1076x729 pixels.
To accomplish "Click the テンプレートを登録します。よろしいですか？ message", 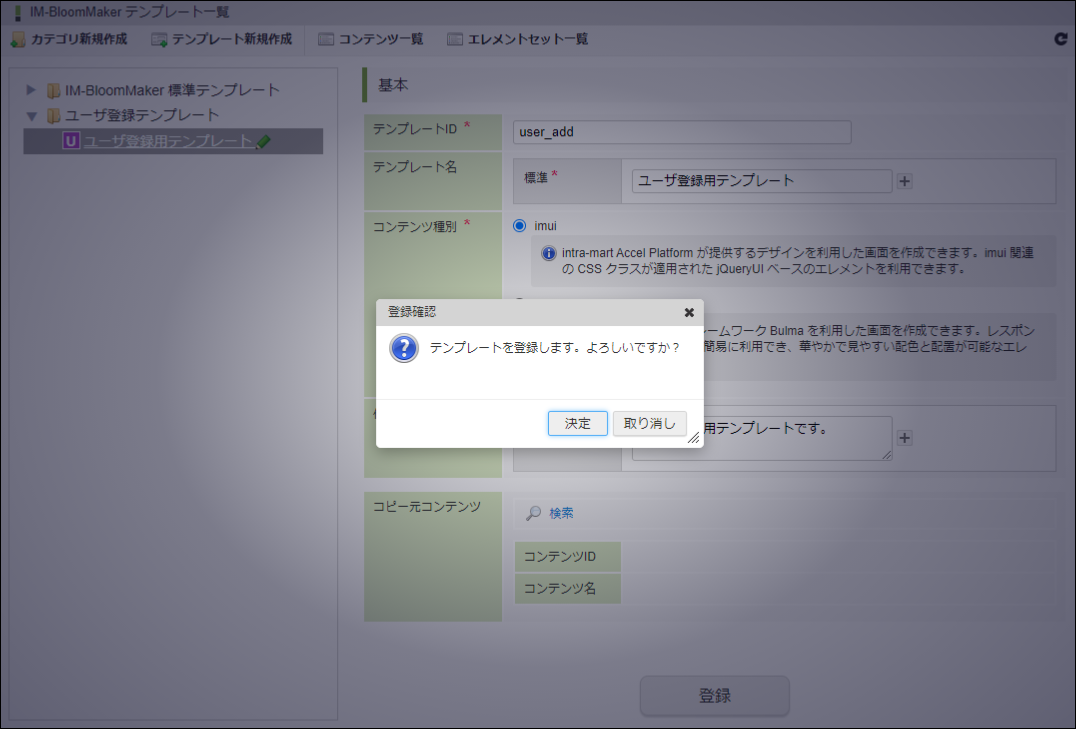I will pyautogui.click(x=554, y=348).
